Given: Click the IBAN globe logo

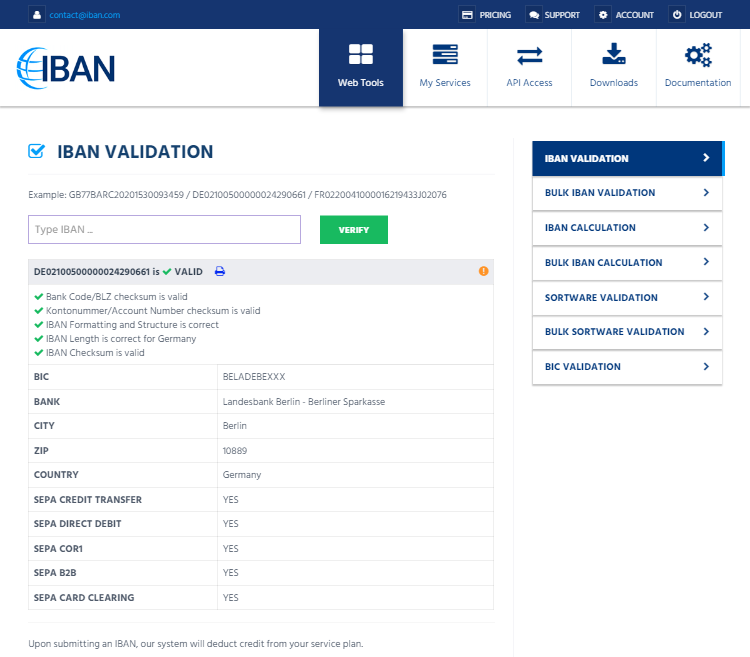Looking at the screenshot, I should (x=66, y=67).
